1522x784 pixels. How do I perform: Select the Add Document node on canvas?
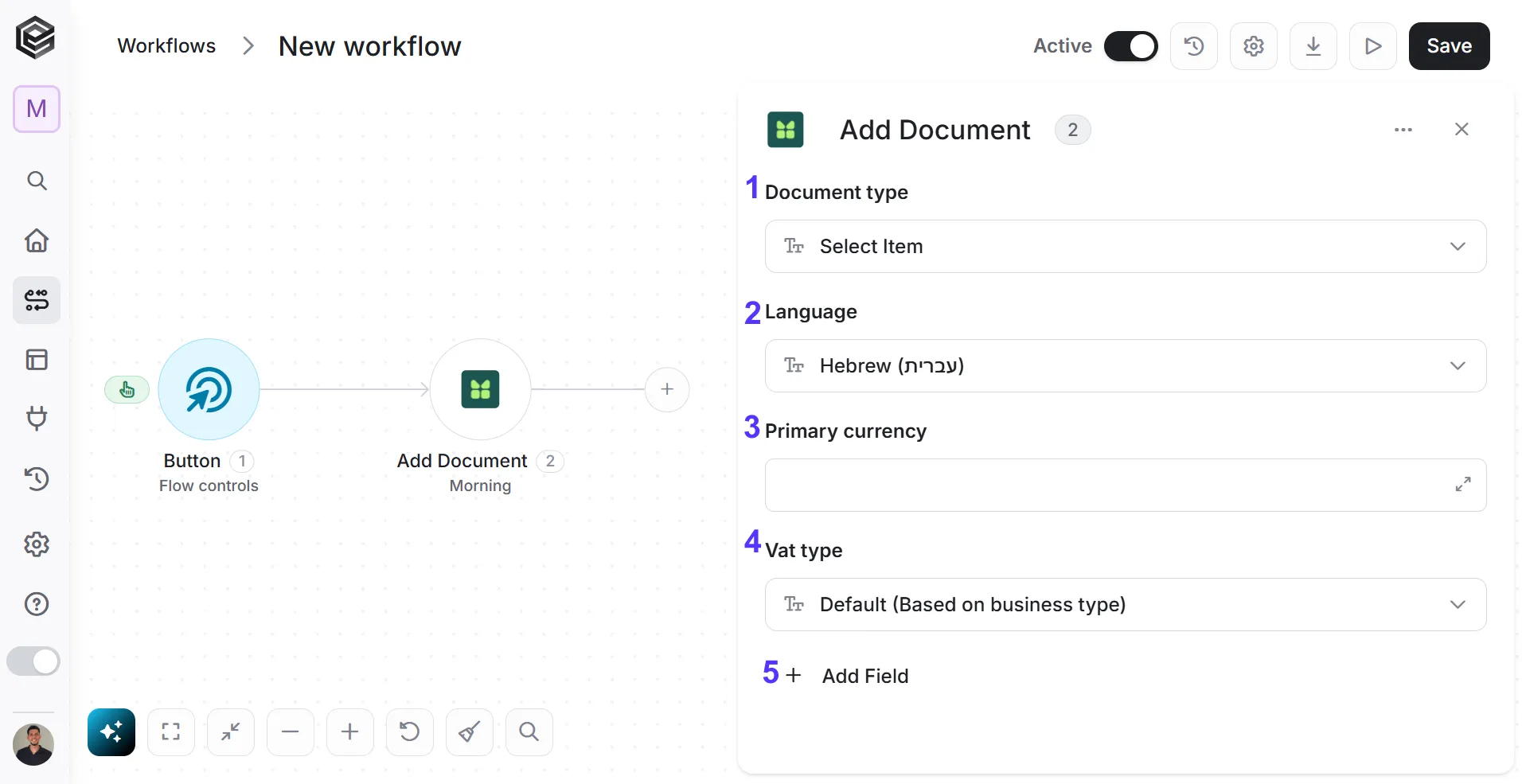(480, 389)
